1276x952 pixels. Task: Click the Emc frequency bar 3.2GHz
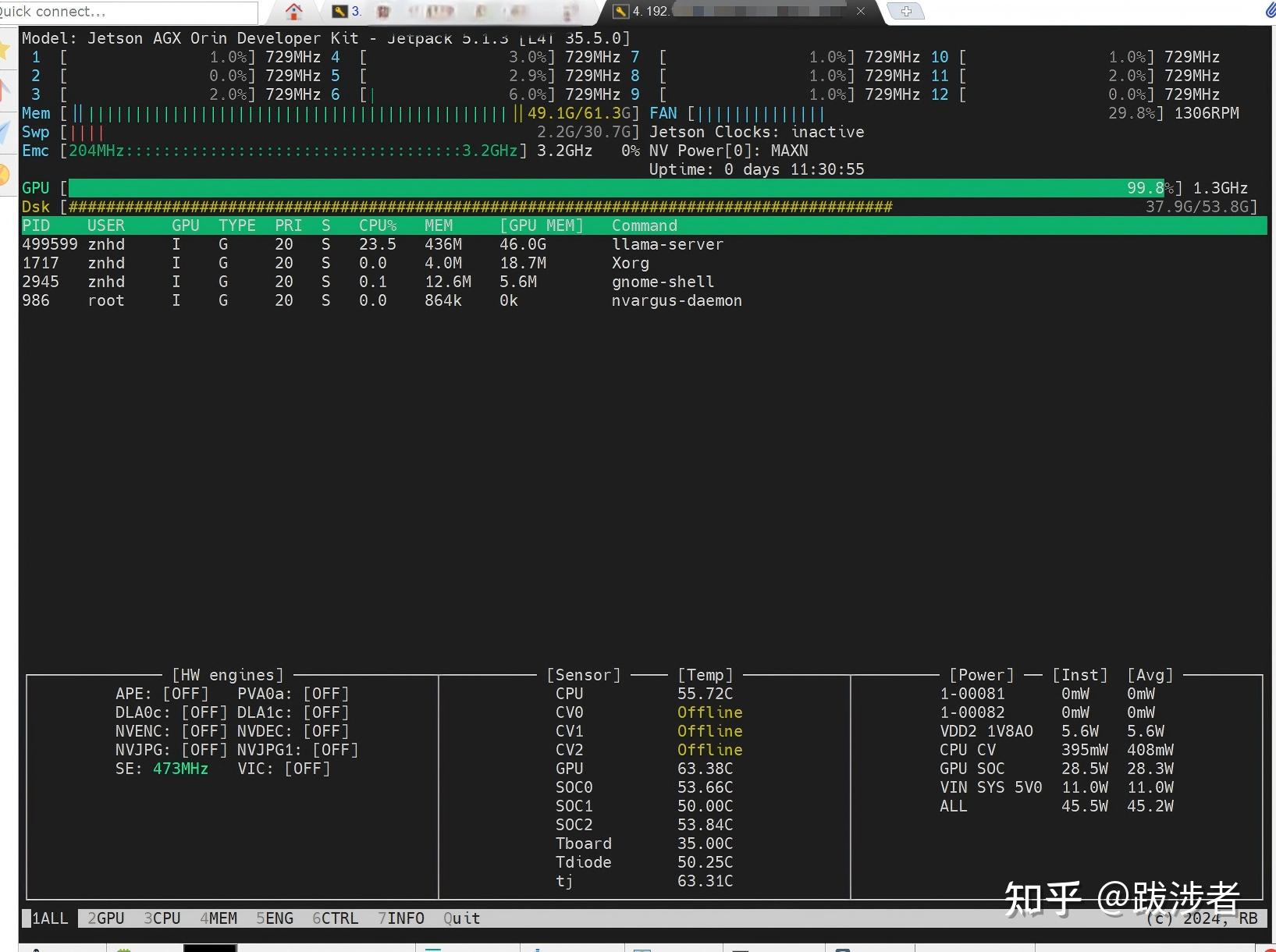click(x=293, y=151)
